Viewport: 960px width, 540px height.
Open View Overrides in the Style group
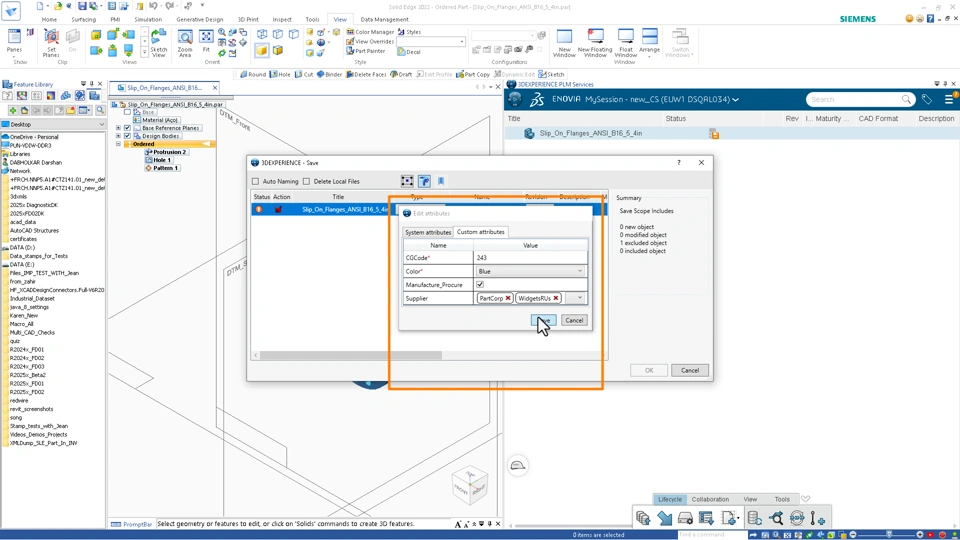click(370, 42)
